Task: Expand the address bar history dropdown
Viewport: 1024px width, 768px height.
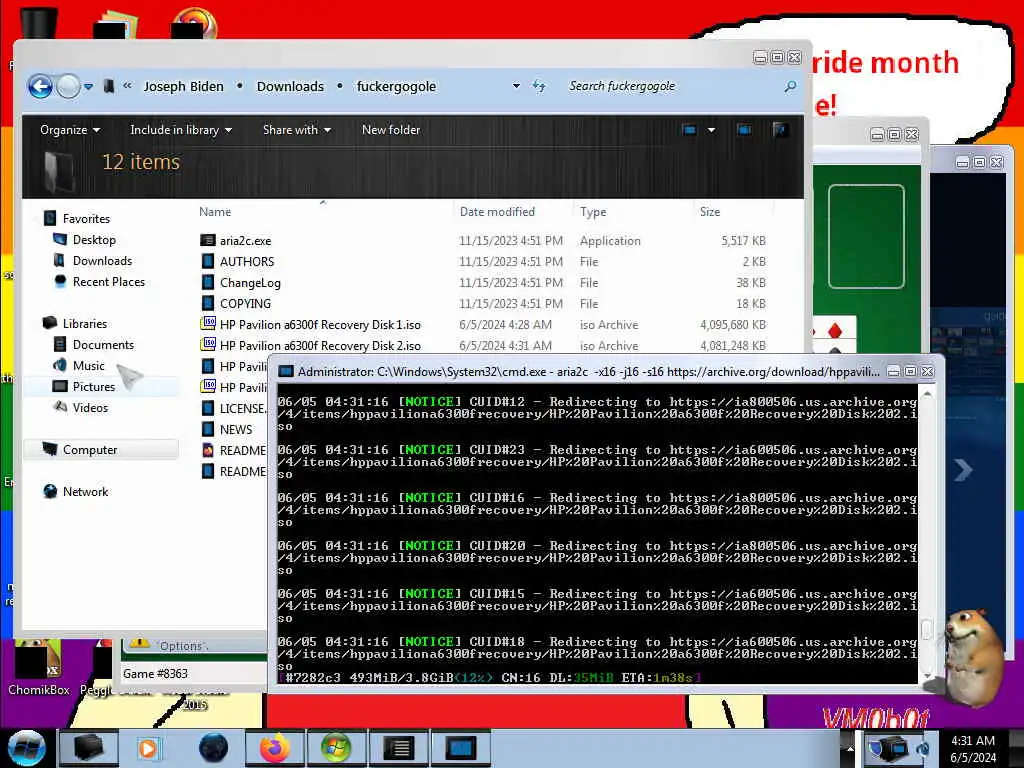Action: (516, 86)
